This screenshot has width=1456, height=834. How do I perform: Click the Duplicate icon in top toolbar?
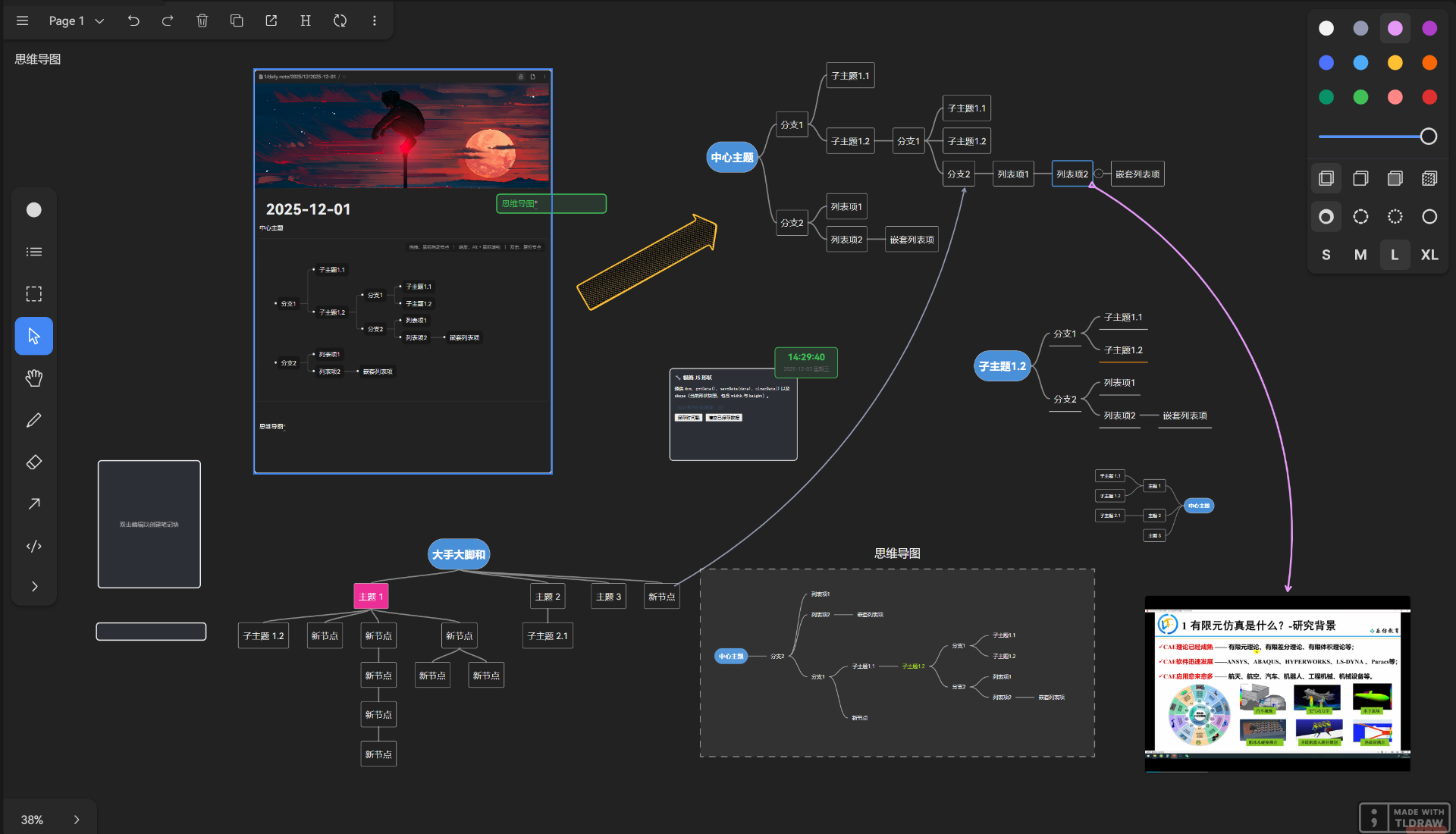[x=237, y=20]
